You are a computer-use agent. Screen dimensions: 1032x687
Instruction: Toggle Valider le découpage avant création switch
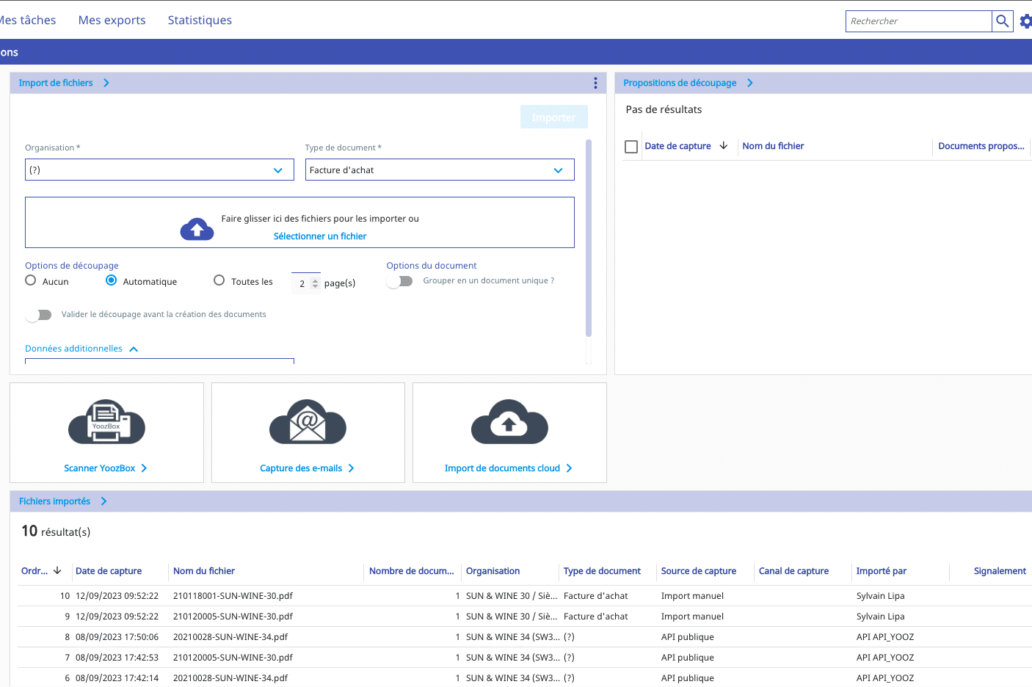point(38,315)
